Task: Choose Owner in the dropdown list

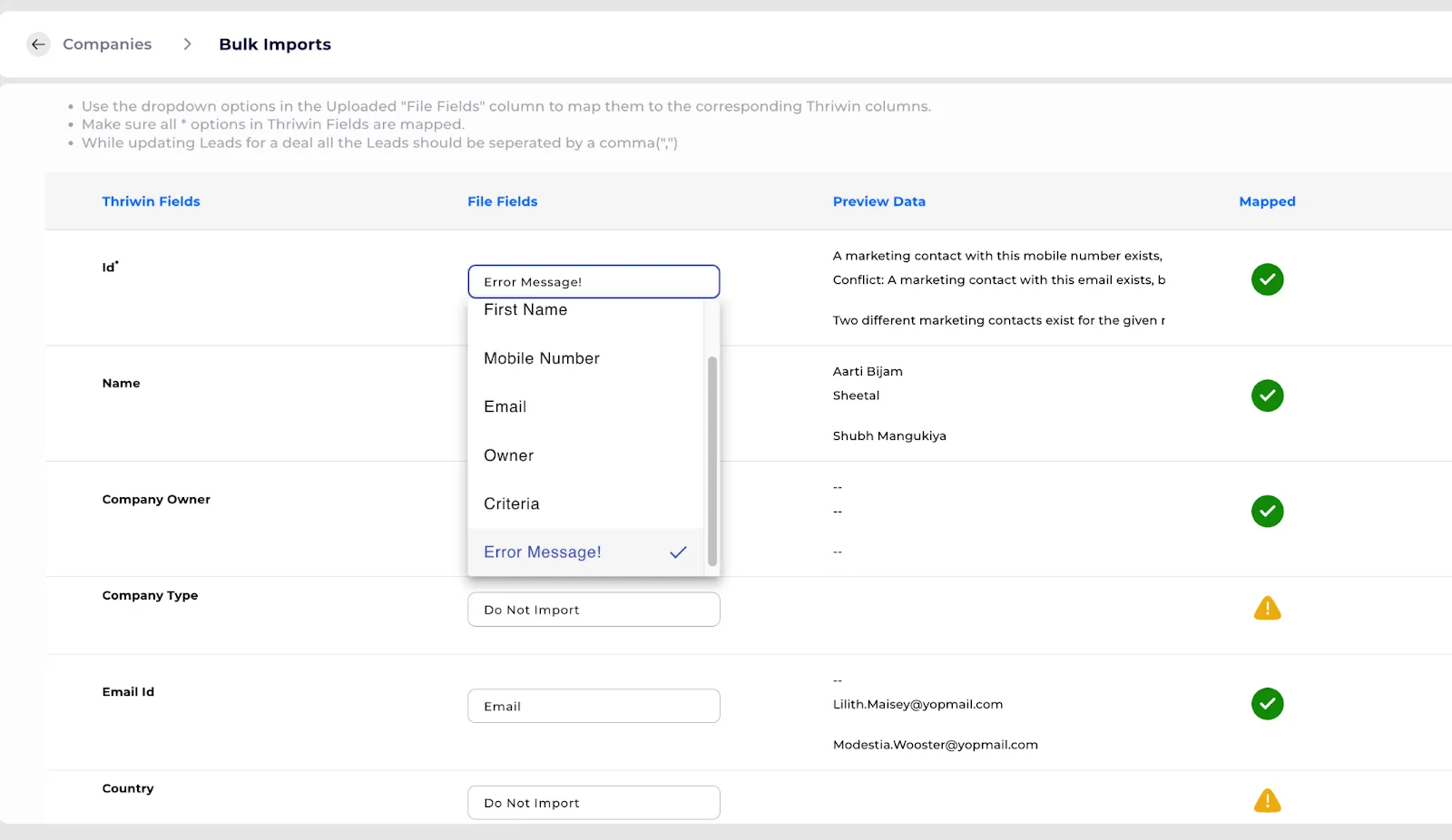Action: [x=585, y=455]
